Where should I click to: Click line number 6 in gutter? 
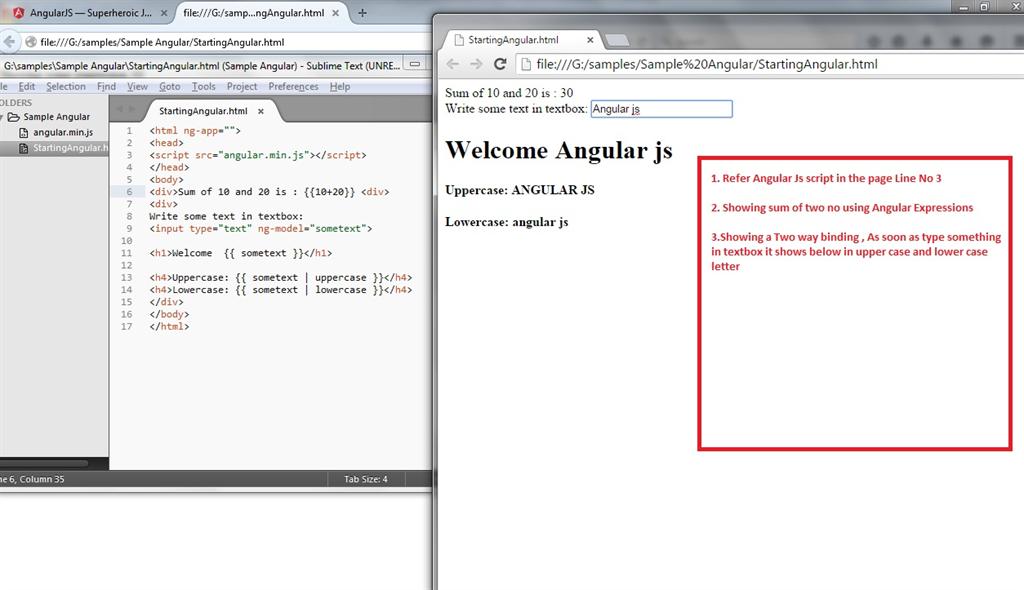129,191
